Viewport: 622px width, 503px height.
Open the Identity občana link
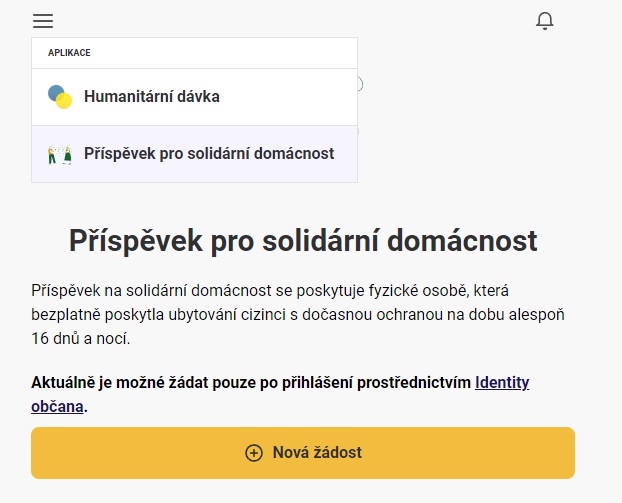point(501,382)
